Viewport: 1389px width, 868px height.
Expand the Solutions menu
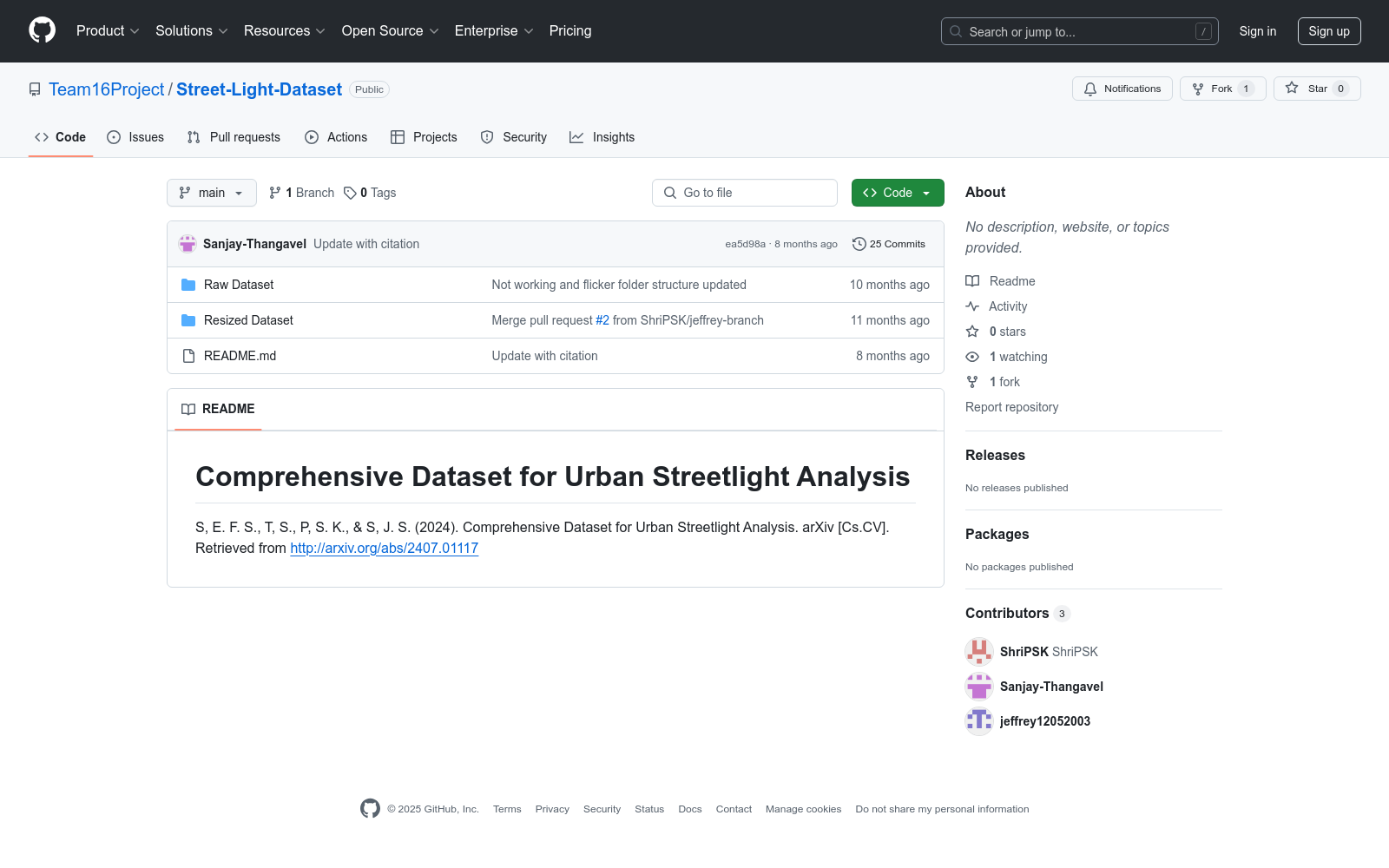click(x=192, y=31)
